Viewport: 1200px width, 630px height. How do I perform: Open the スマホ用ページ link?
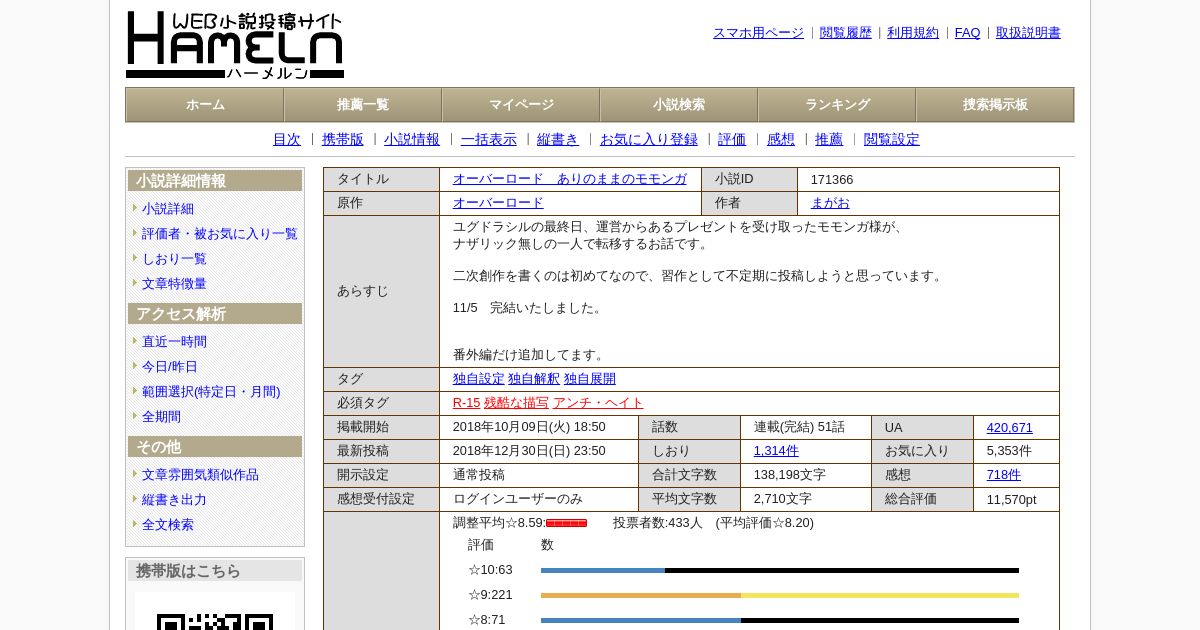758,33
